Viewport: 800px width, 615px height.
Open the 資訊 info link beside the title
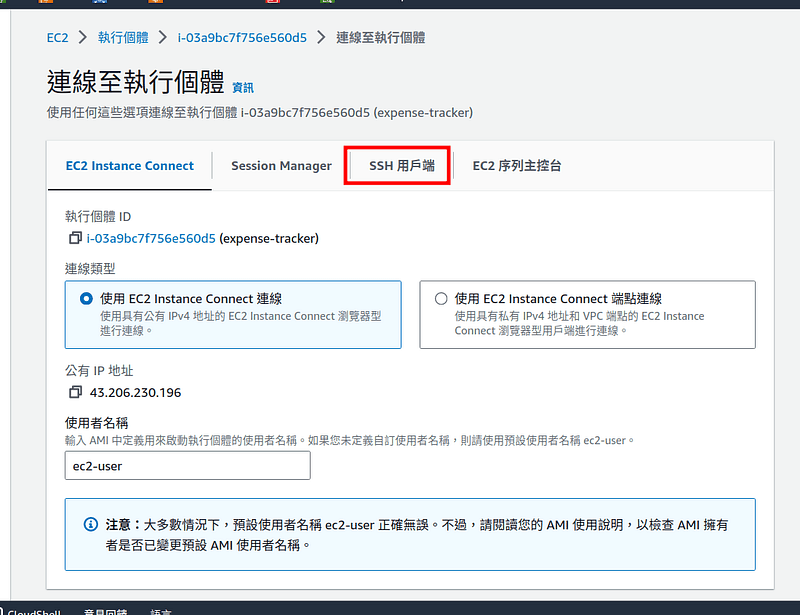[x=243, y=88]
